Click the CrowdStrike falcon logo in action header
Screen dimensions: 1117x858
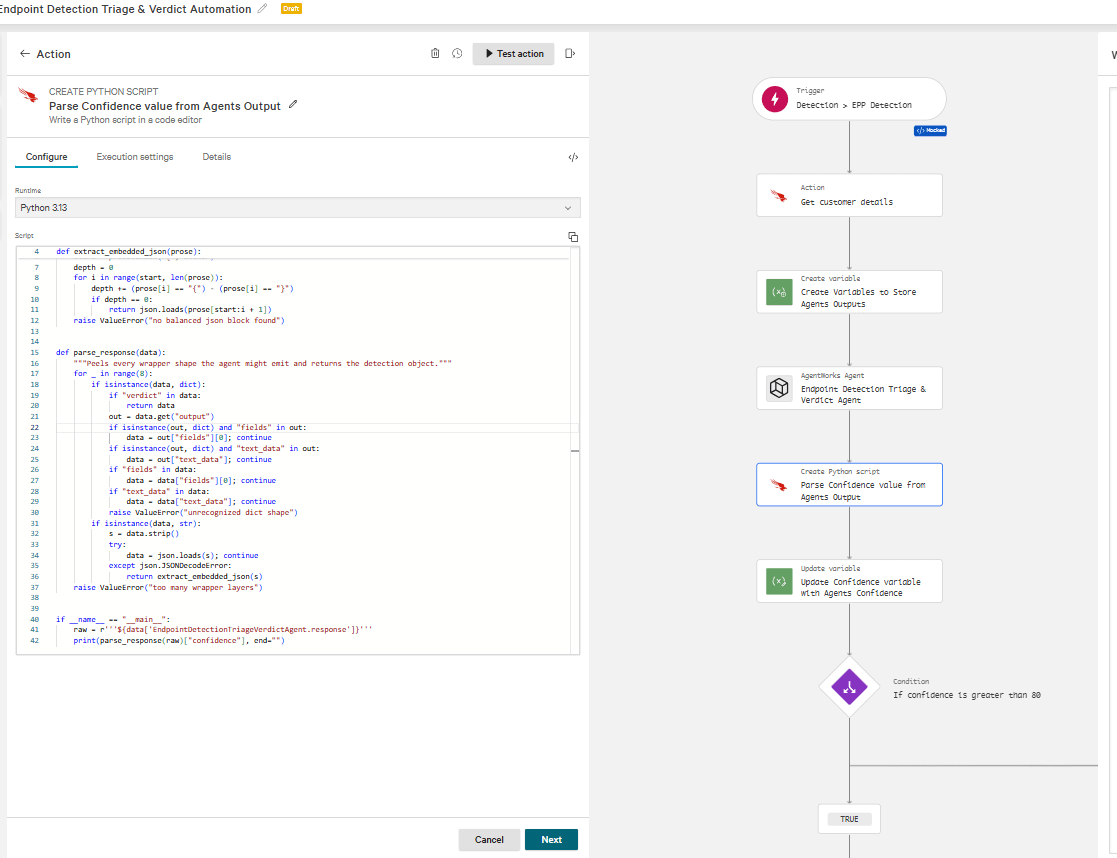pyautogui.click(x=28, y=95)
